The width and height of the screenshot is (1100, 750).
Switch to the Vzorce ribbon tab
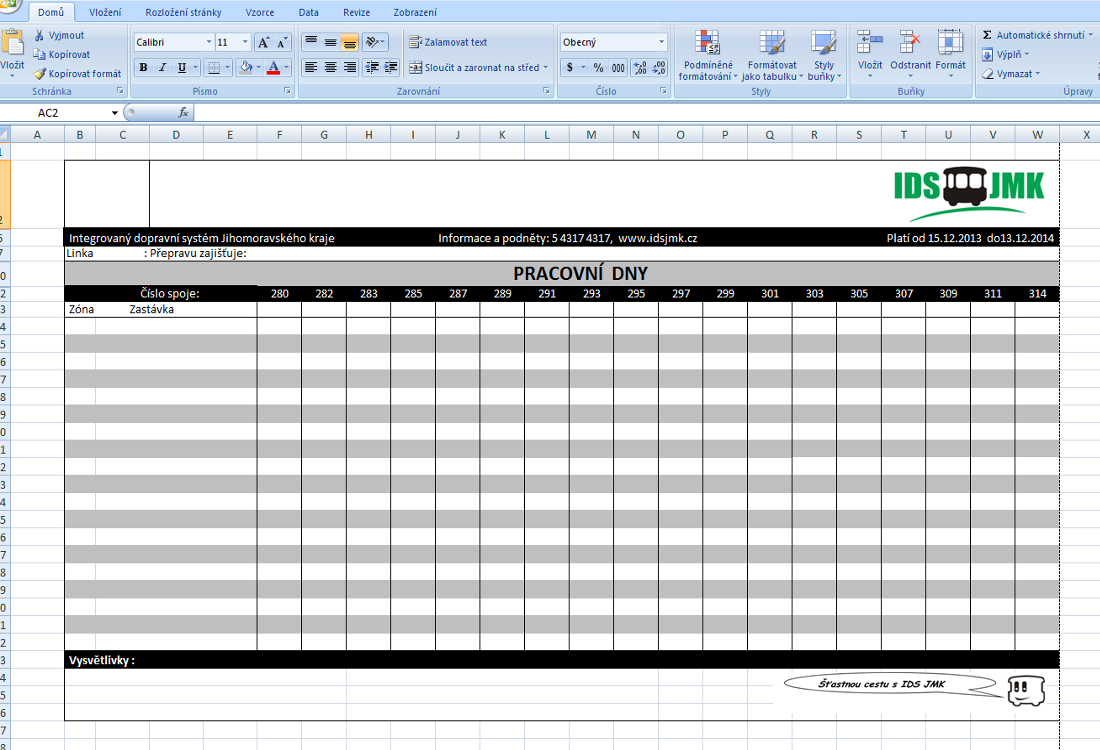[260, 13]
